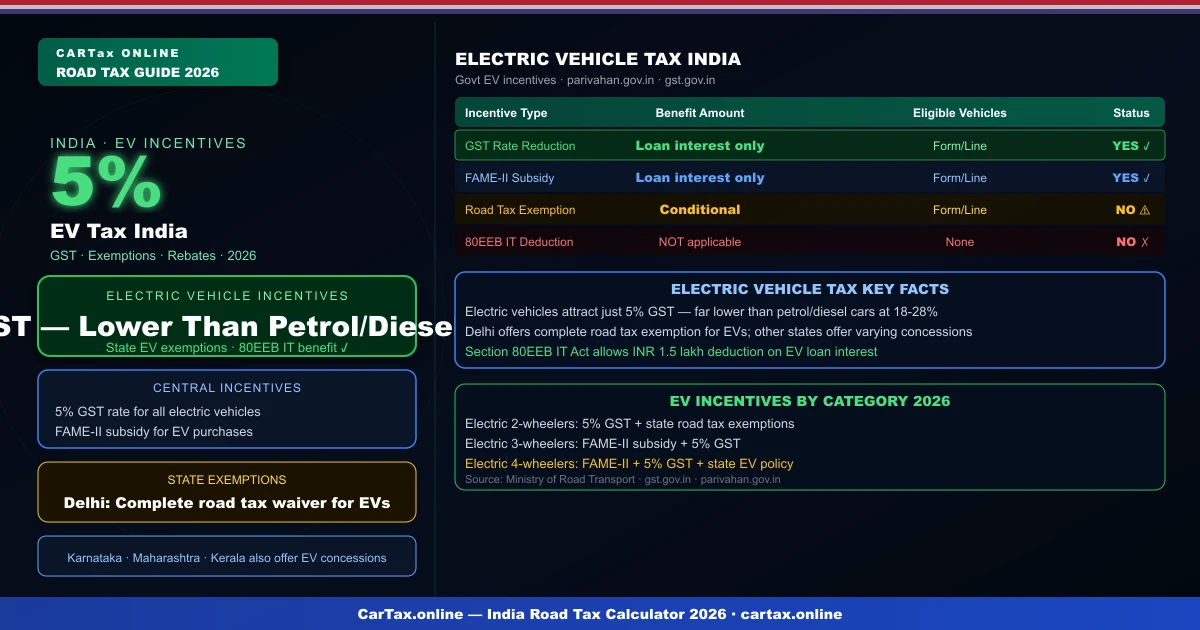Click the EV Incentives by Category 2026 heading
This screenshot has width=1200, height=630.
tap(810, 400)
